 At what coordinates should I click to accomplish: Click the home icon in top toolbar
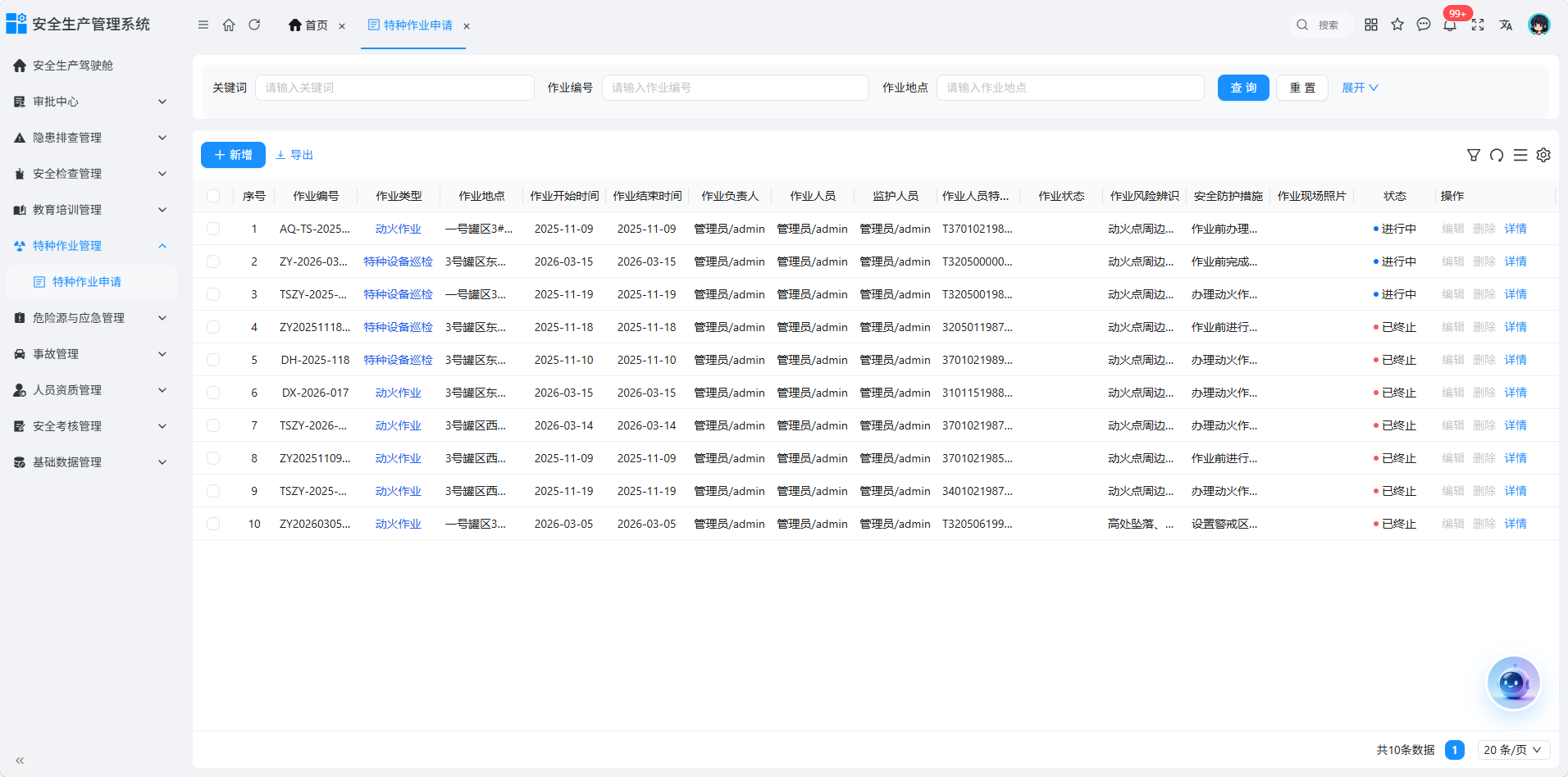(229, 25)
